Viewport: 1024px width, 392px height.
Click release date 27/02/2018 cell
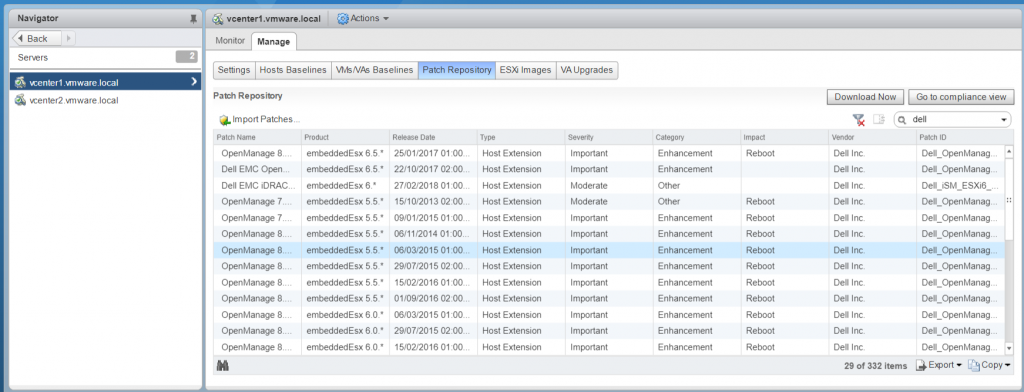(432, 186)
